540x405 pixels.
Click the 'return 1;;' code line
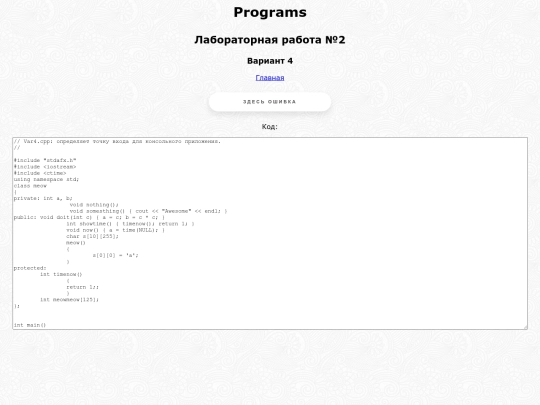(82, 287)
